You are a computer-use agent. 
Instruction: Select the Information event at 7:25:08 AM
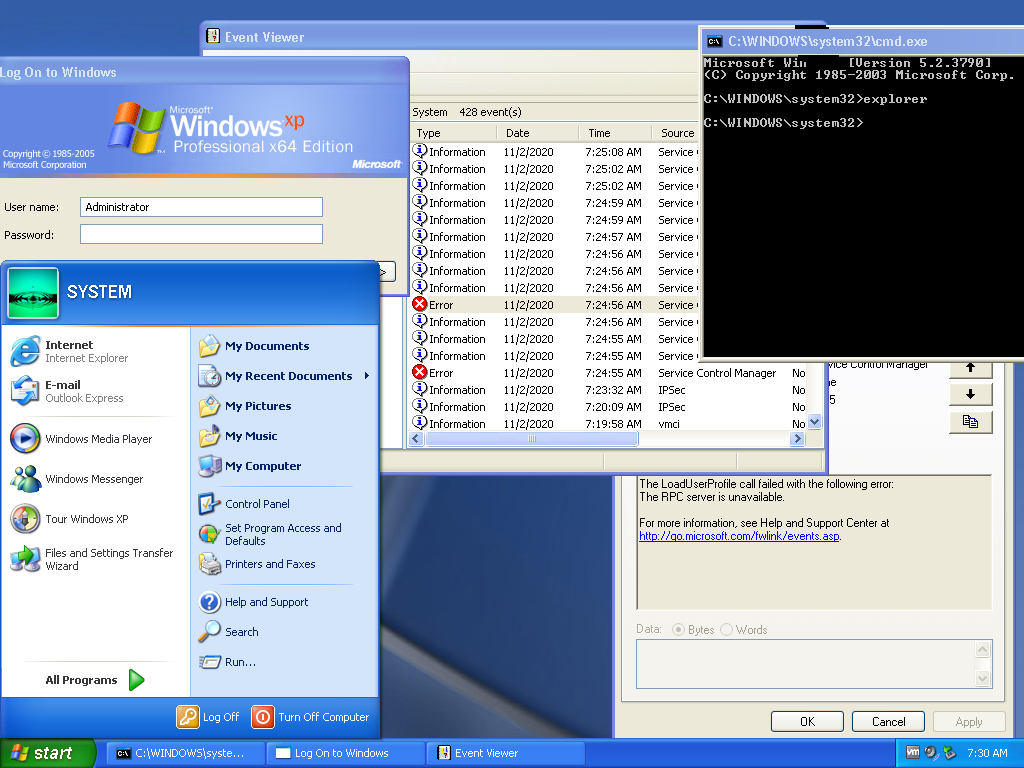point(554,152)
